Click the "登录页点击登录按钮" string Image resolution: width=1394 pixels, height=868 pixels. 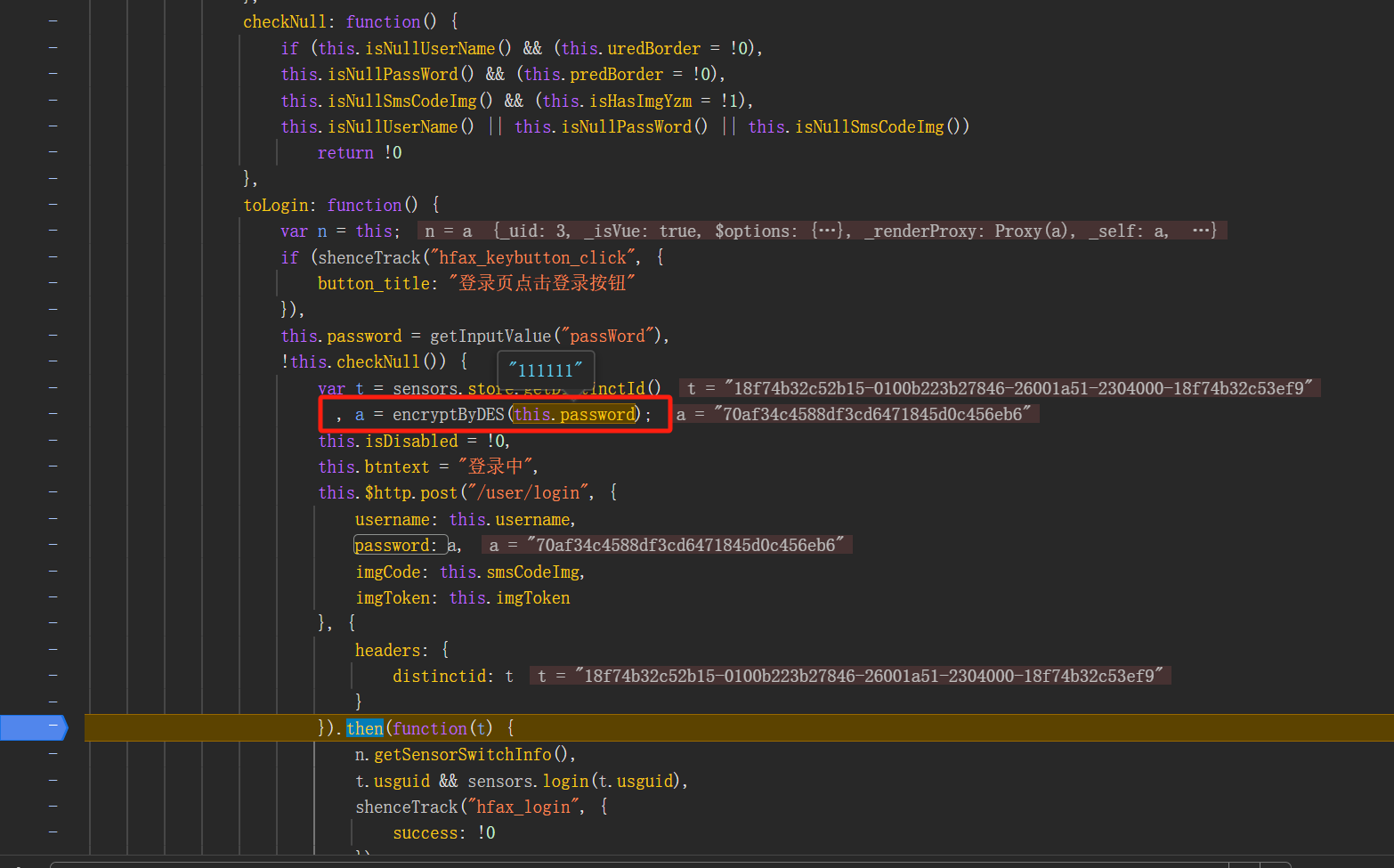pos(542,283)
